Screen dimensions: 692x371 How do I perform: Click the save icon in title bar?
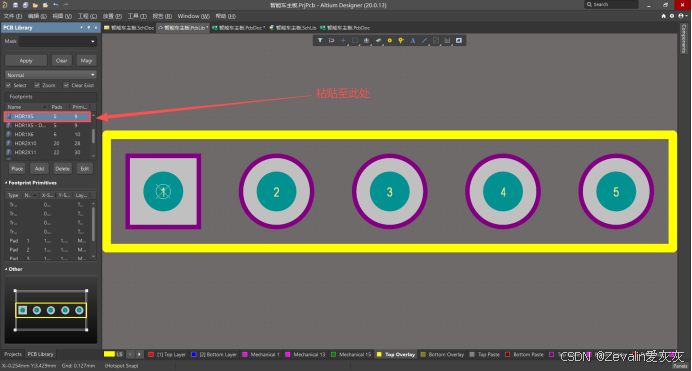(15, 5)
